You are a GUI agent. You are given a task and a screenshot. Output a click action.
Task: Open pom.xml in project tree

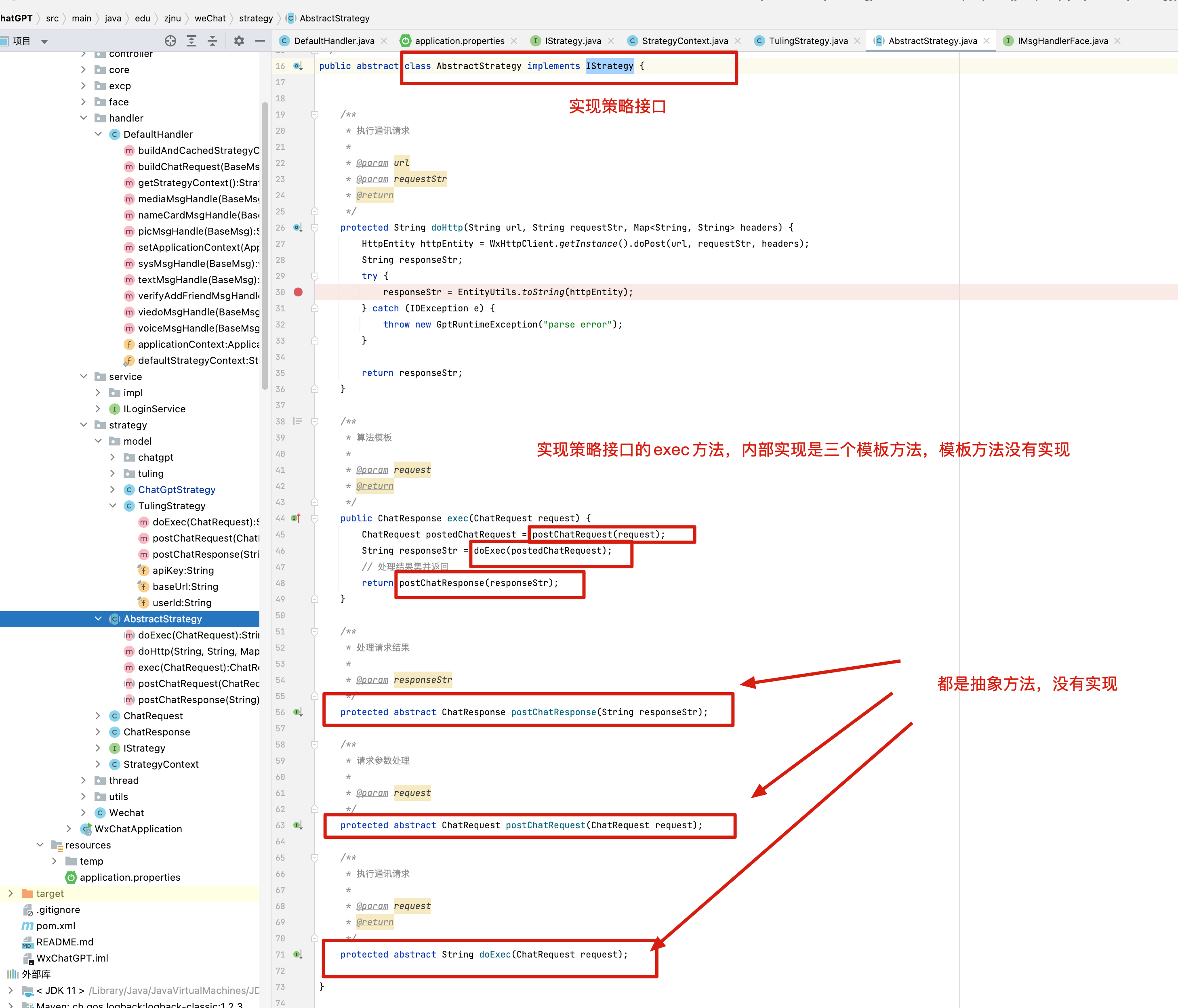tap(56, 926)
